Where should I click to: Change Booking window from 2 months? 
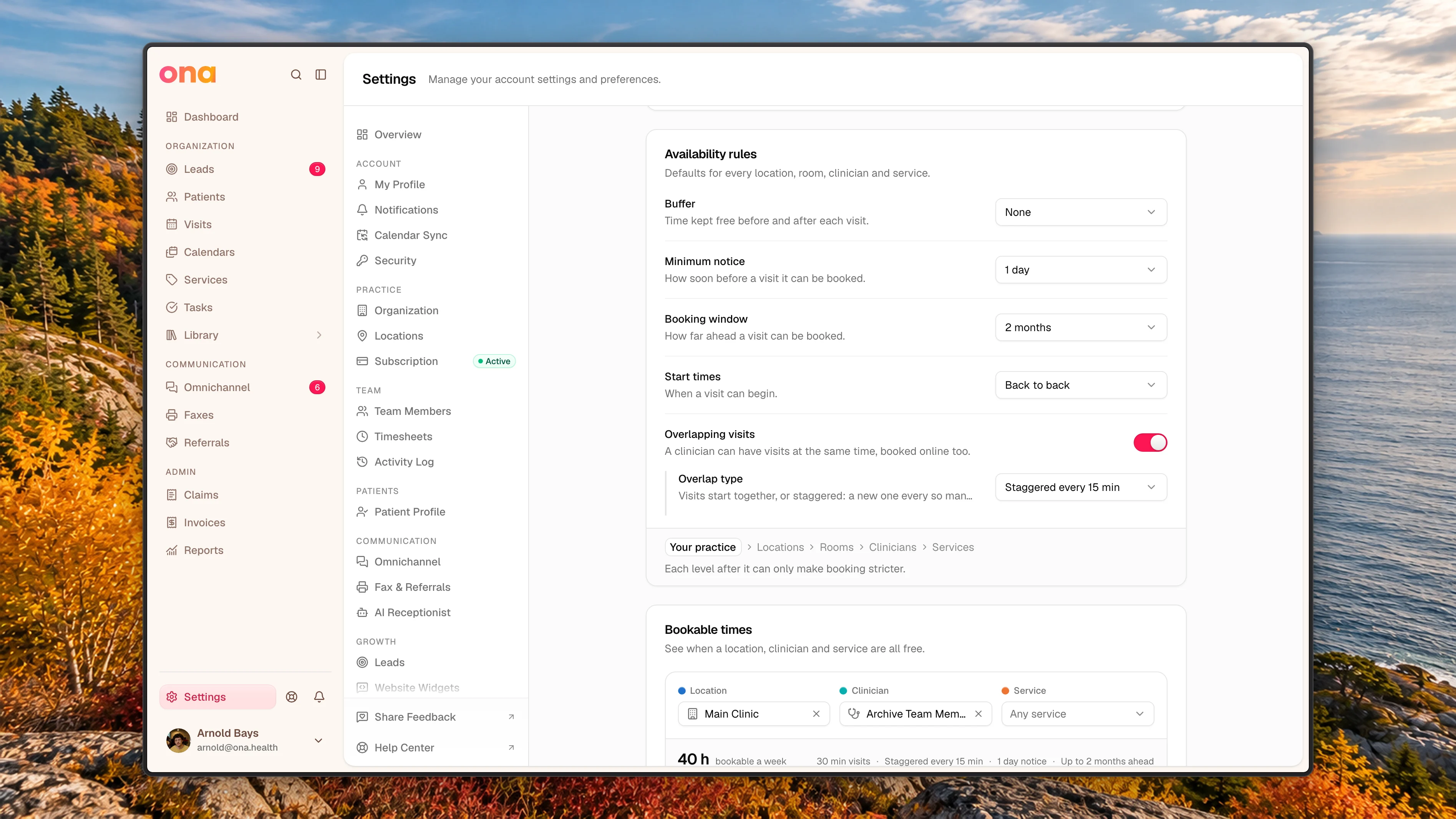tap(1081, 327)
